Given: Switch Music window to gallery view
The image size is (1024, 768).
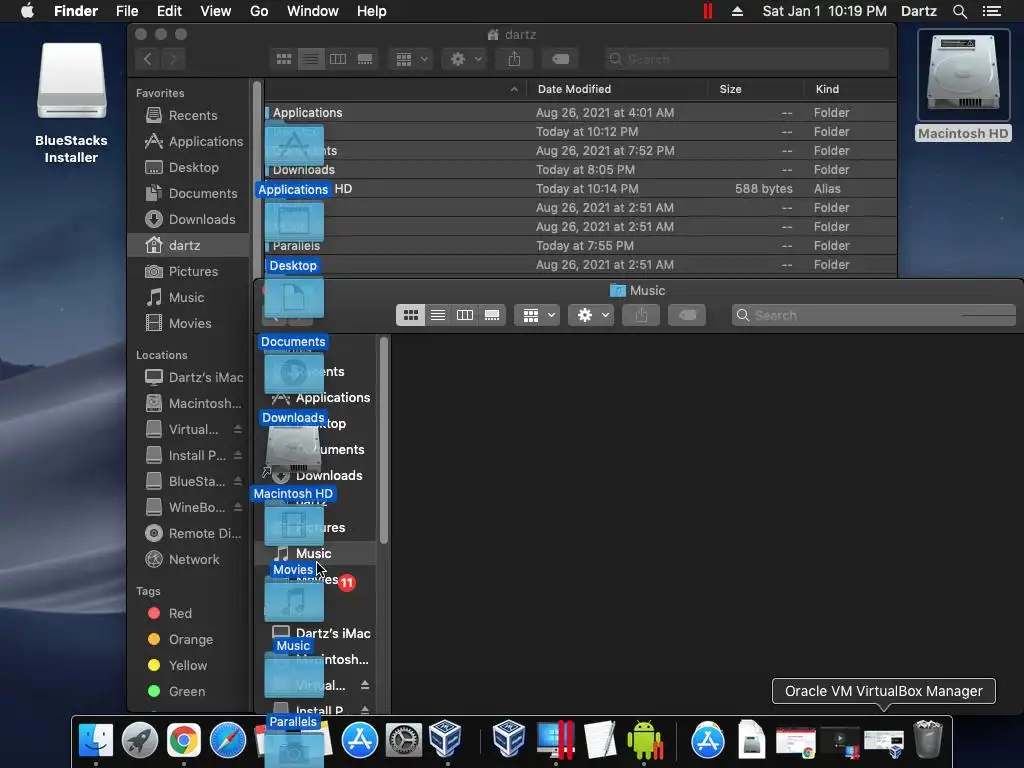Looking at the screenshot, I should pos(492,315).
